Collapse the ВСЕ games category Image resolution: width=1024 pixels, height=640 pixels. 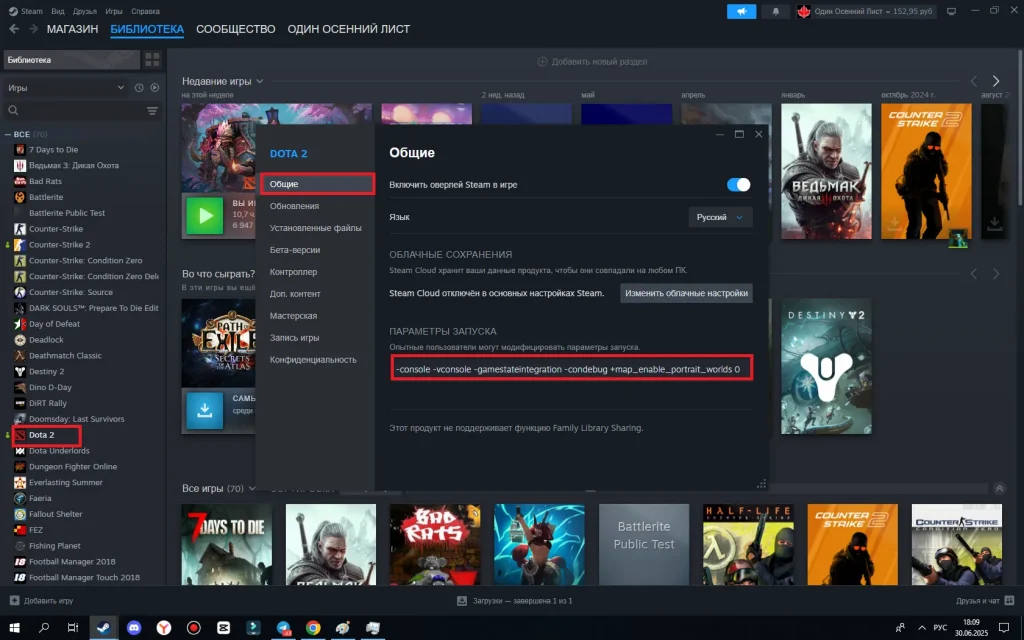click(8, 134)
